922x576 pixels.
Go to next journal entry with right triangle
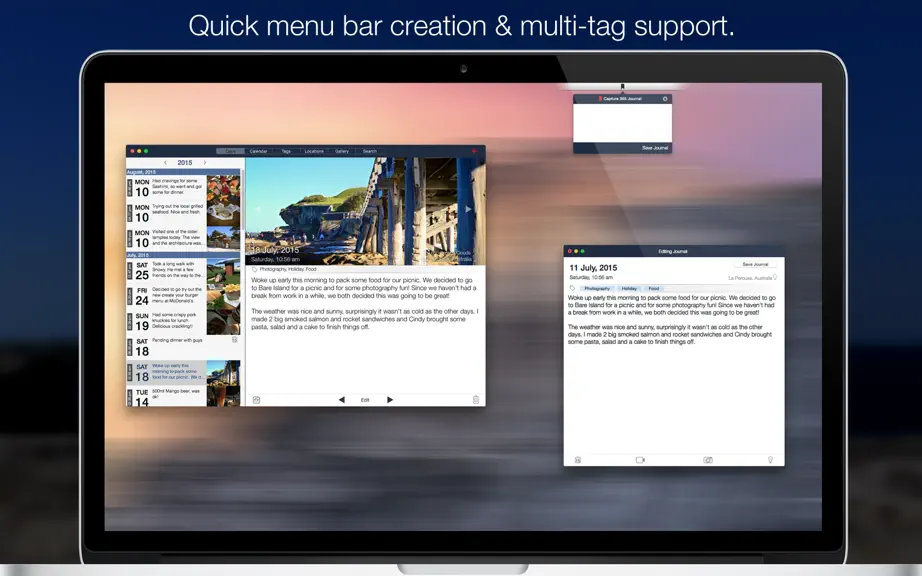390,400
